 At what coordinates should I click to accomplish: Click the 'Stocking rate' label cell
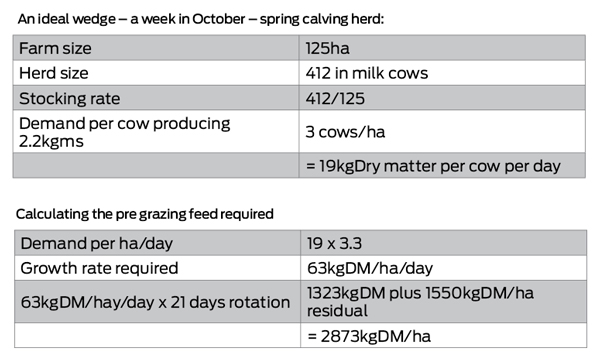156,98
